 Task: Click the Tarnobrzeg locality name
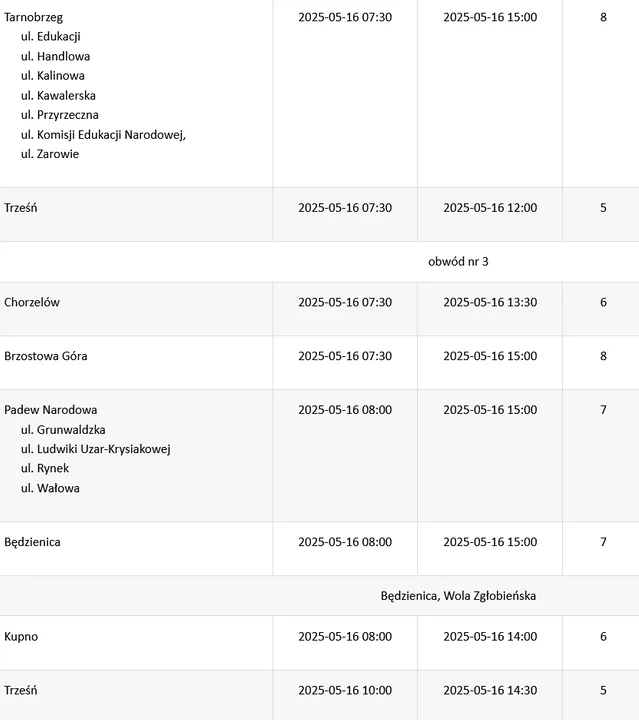tap(33, 17)
